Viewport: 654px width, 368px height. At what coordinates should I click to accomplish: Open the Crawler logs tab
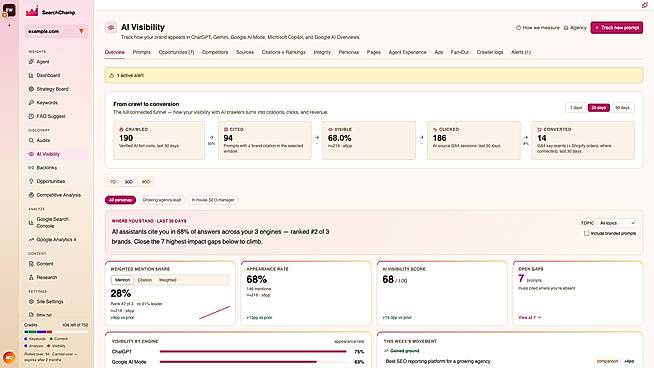[490, 52]
